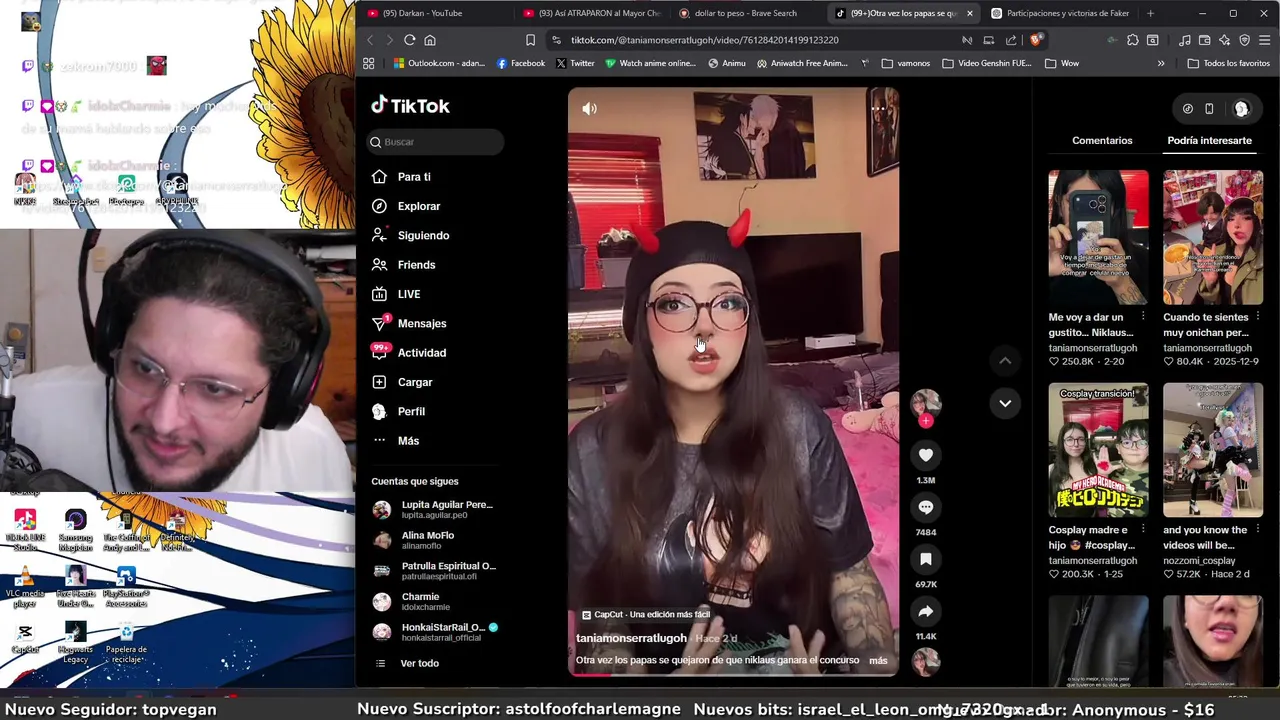
Task: Open the browser extensions puzzle icon
Action: point(1132,40)
